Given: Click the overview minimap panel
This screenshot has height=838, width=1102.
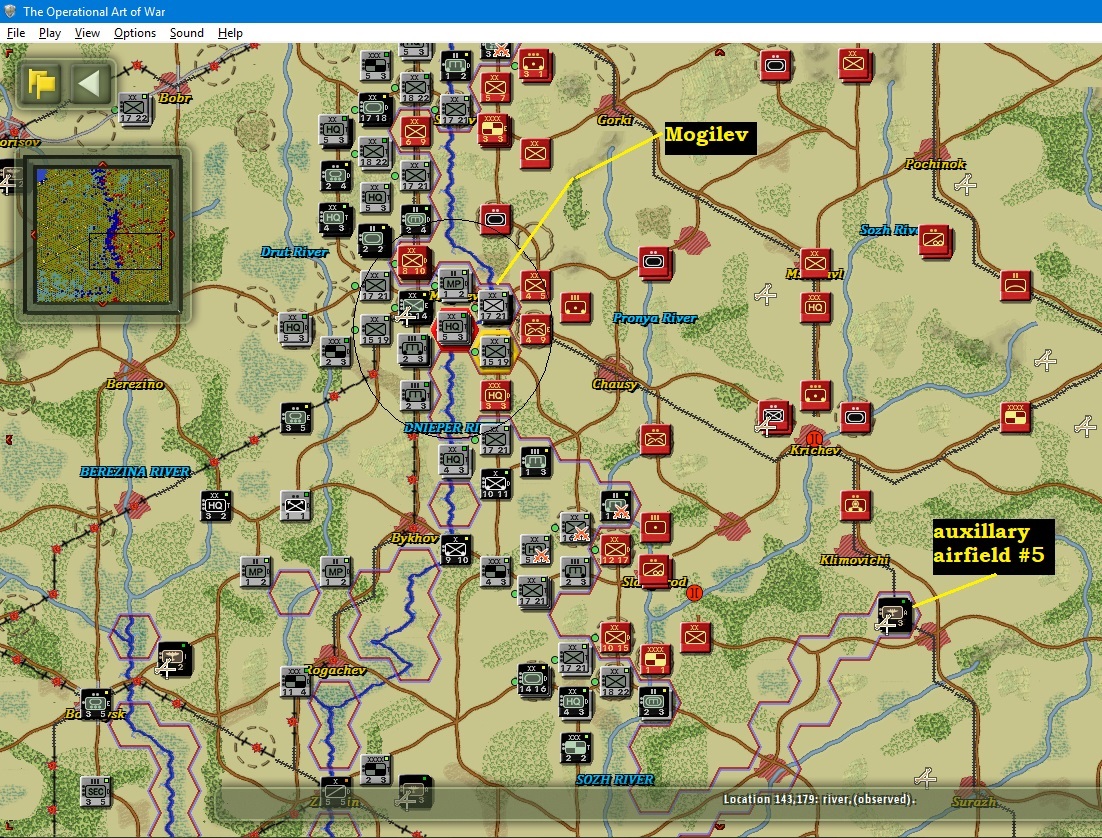Looking at the screenshot, I should pyautogui.click(x=103, y=235).
